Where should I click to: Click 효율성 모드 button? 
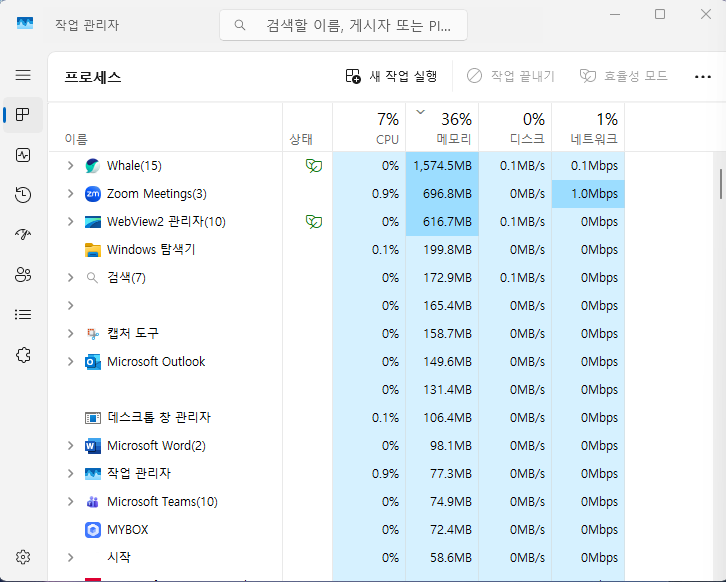pos(624,76)
